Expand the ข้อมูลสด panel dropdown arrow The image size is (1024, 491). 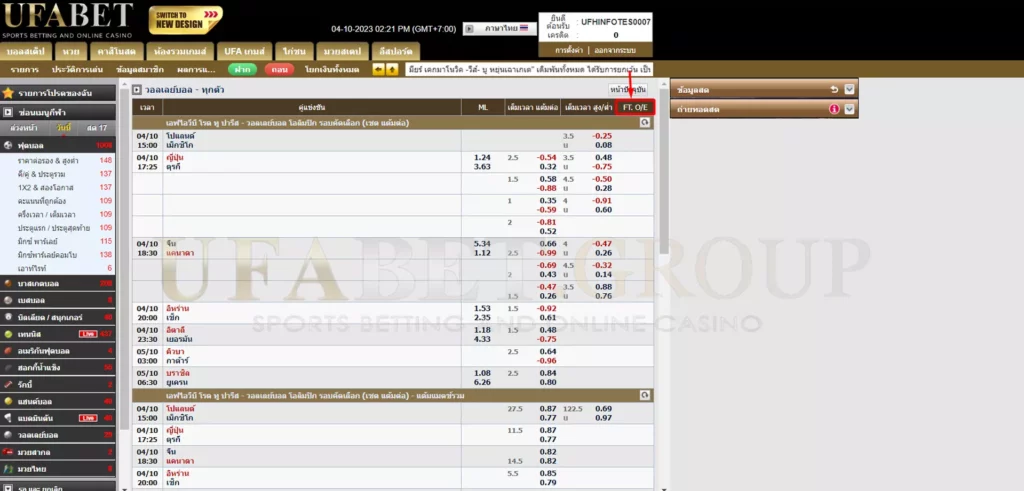pyautogui.click(x=849, y=89)
